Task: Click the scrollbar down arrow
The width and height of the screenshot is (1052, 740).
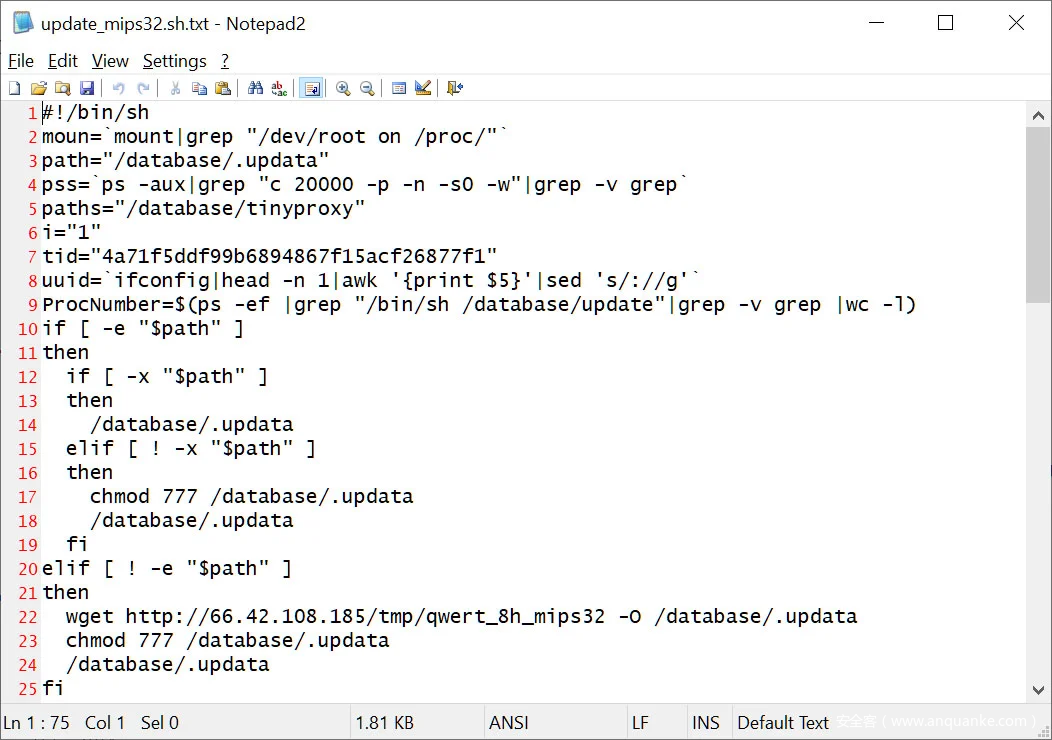Action: (x=1038, y=690)
